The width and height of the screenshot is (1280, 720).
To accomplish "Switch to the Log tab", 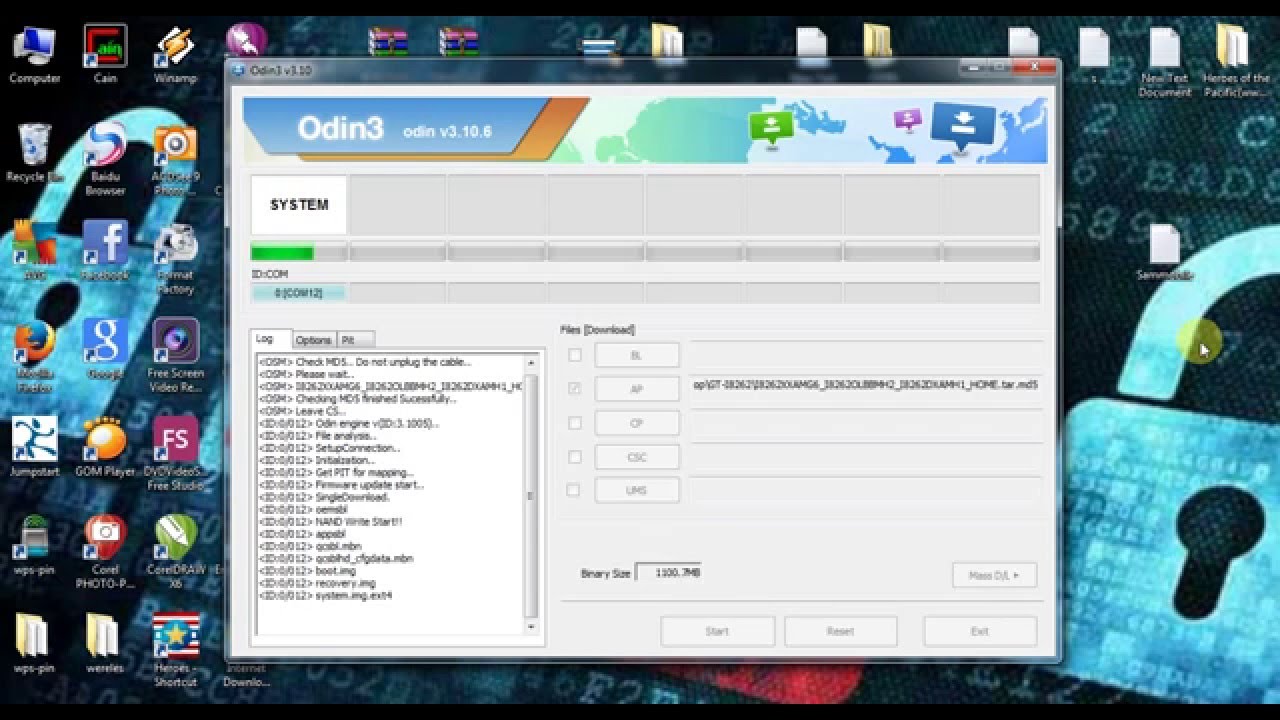I will pos(270,339).
